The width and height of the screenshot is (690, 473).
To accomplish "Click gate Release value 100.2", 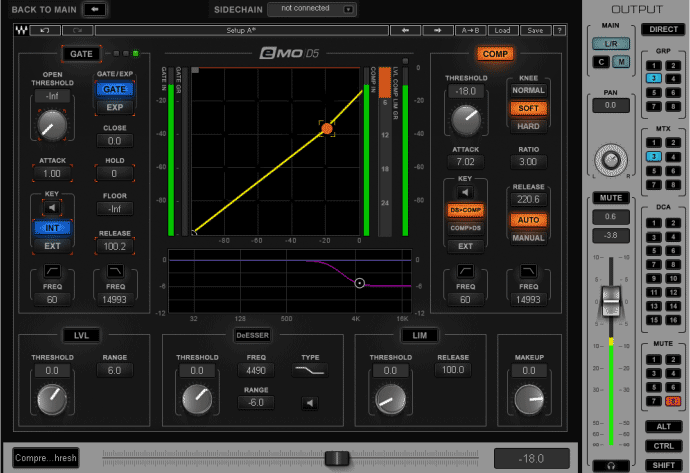I will pos(114,246).
